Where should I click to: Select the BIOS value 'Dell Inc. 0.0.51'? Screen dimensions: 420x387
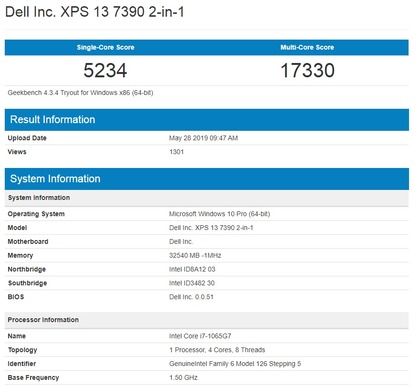click(191, 297)
